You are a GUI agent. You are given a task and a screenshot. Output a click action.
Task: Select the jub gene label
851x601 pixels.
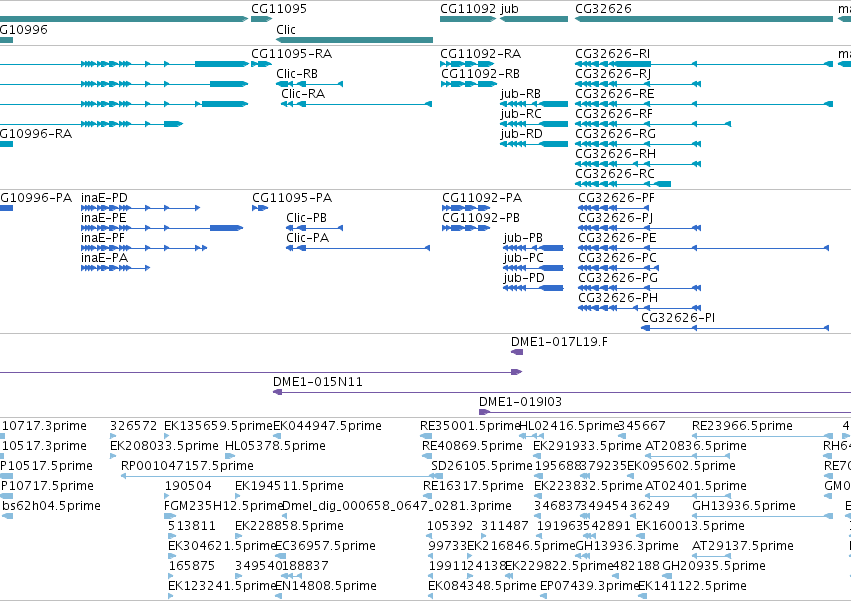pos(510,9)
